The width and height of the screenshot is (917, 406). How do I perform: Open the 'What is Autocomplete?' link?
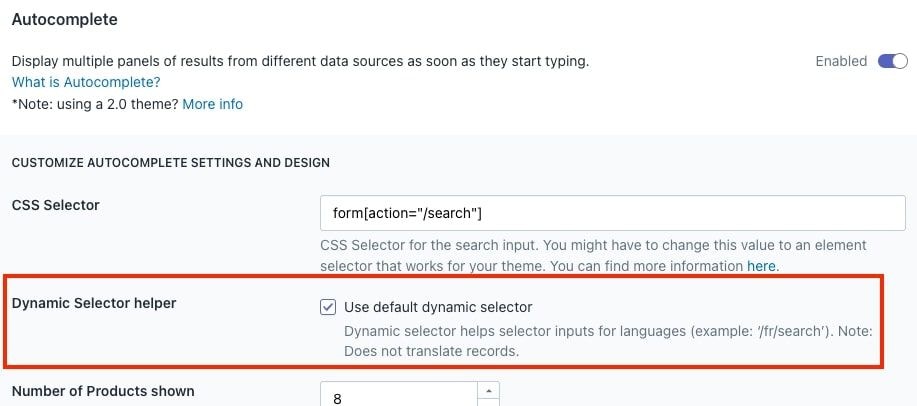86,82
